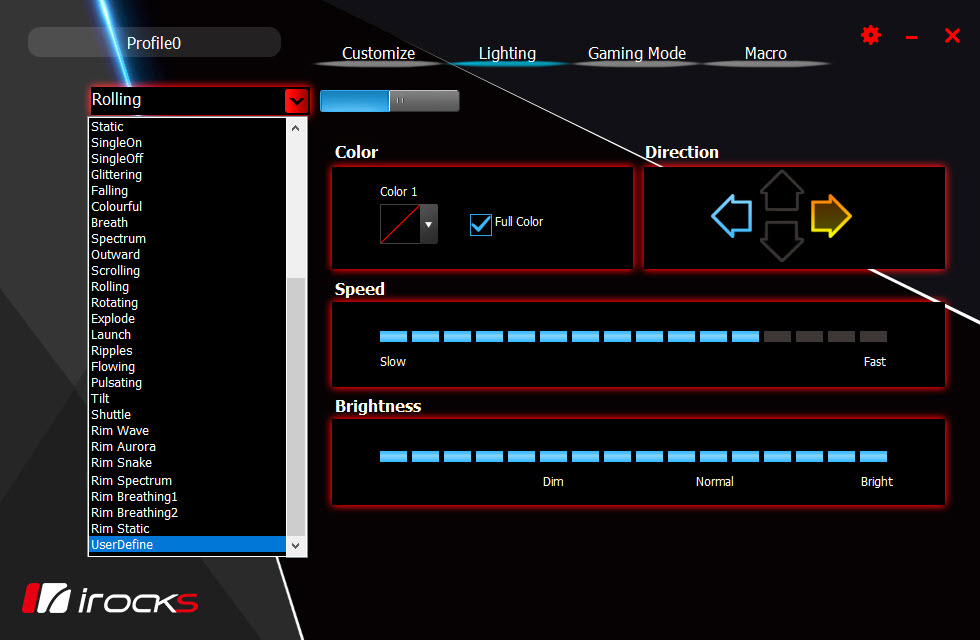The height and width of the screenshot is (640, 980).
Task: Choose Rolling from the effect list
Action: pos(188,287)
